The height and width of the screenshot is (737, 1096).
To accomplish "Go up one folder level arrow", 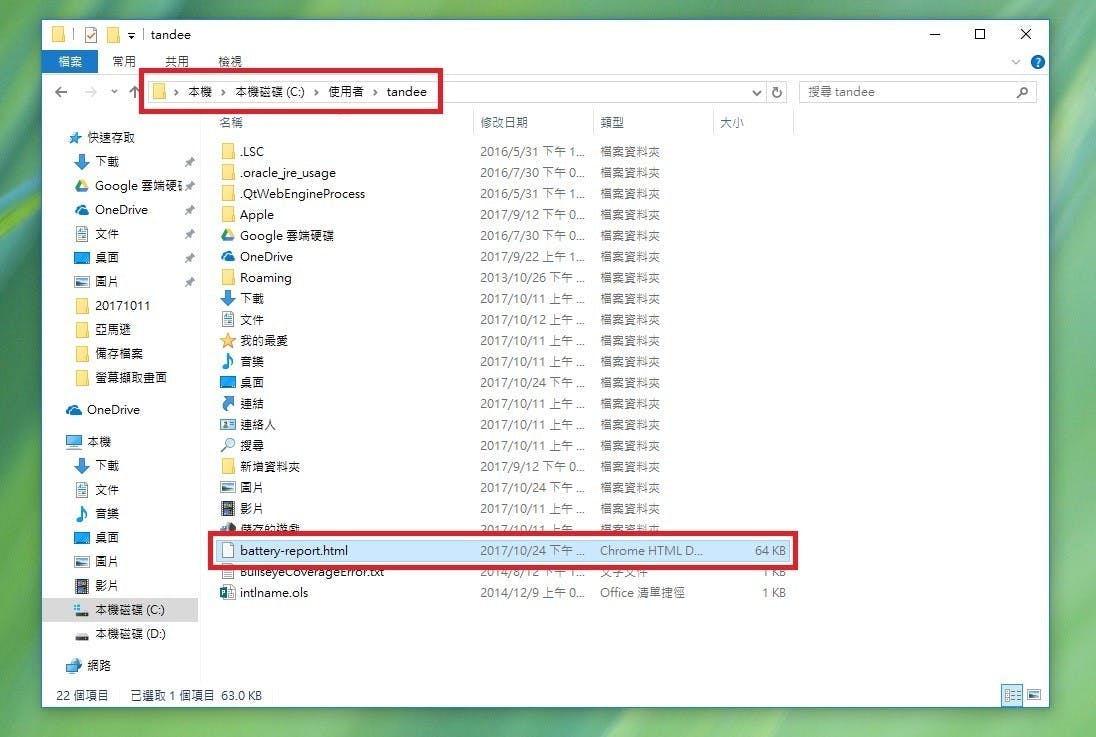I will (134, 92).
